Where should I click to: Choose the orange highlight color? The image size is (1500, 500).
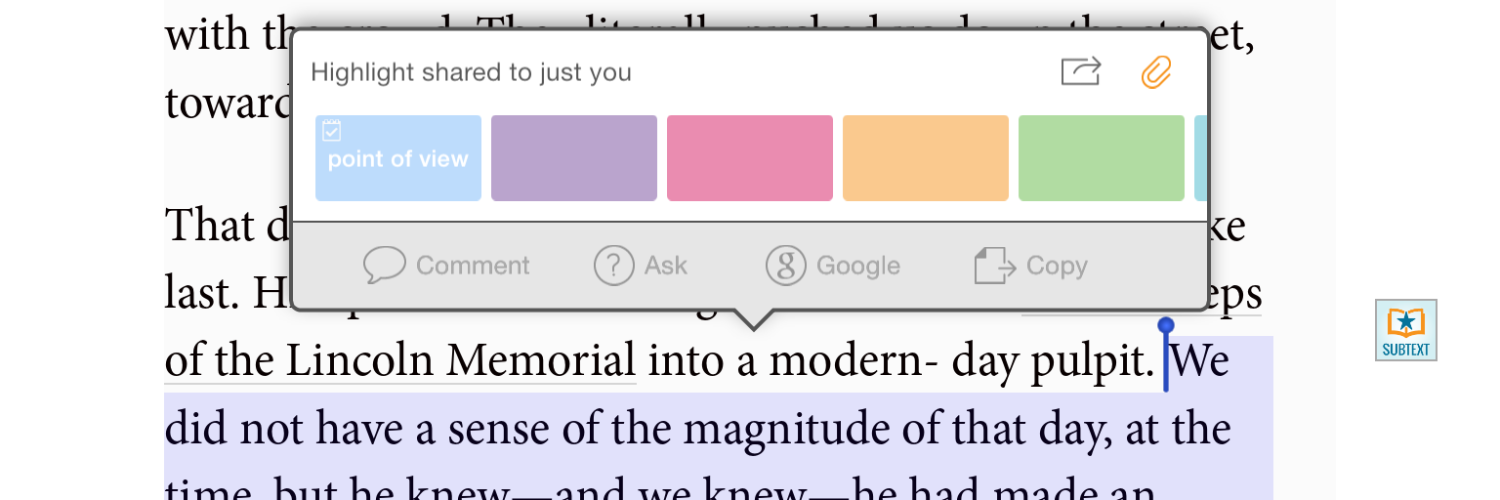(x=926, y=158)
